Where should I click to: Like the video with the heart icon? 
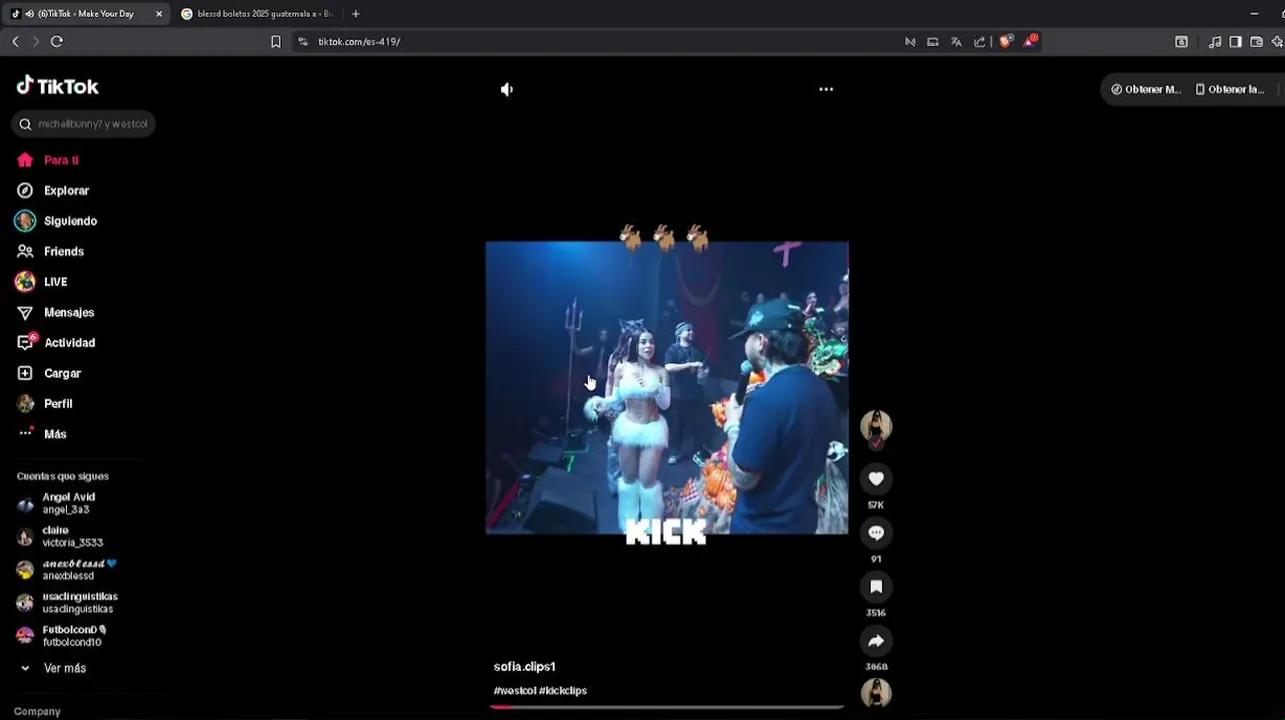pos(876,479)
